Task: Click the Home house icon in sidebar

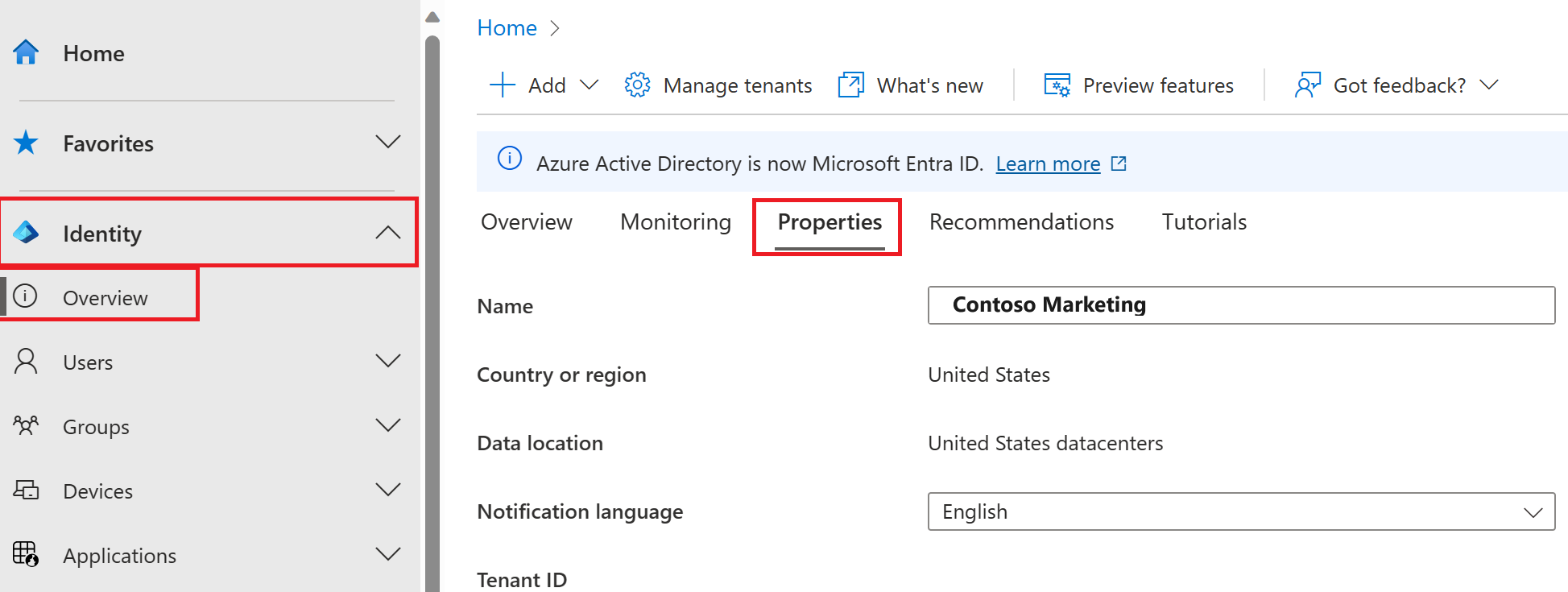Action: [x=26, y=52]
